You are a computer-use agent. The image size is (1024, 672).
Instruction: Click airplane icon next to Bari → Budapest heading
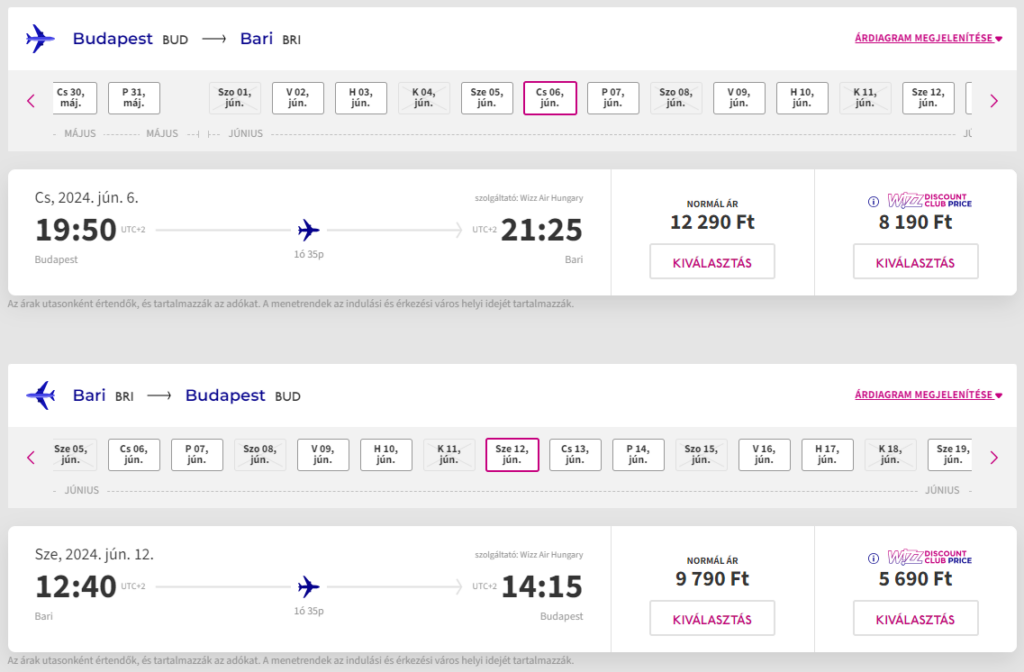41,396
